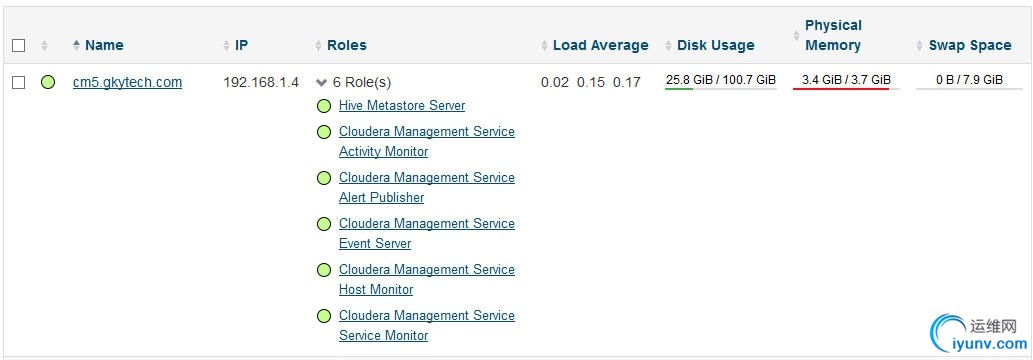This screenshot has width=1033, height=360.
Task: Click Event Server green status icon
Action: pyautogui.click(x=323, y=224)
